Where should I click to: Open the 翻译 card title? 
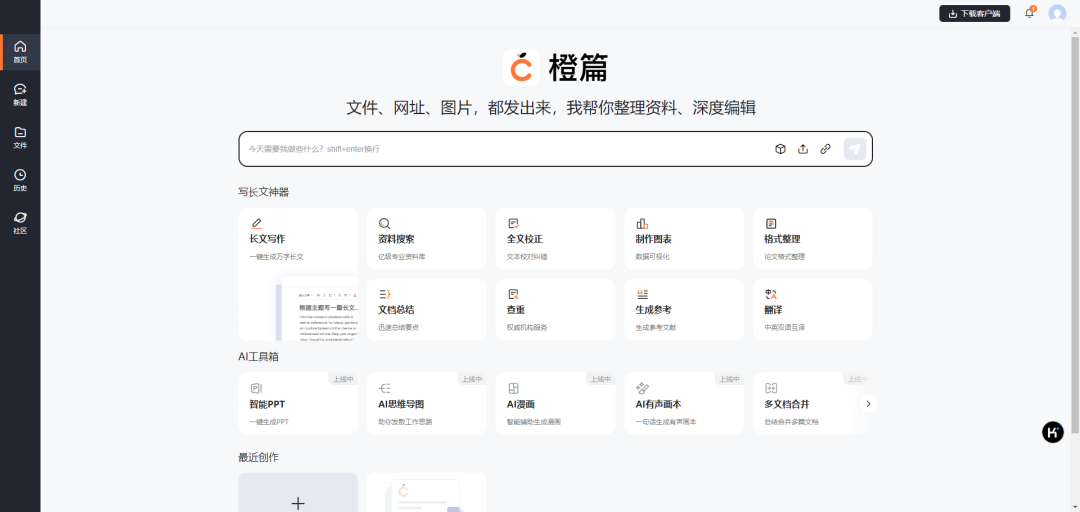point(773,310)
